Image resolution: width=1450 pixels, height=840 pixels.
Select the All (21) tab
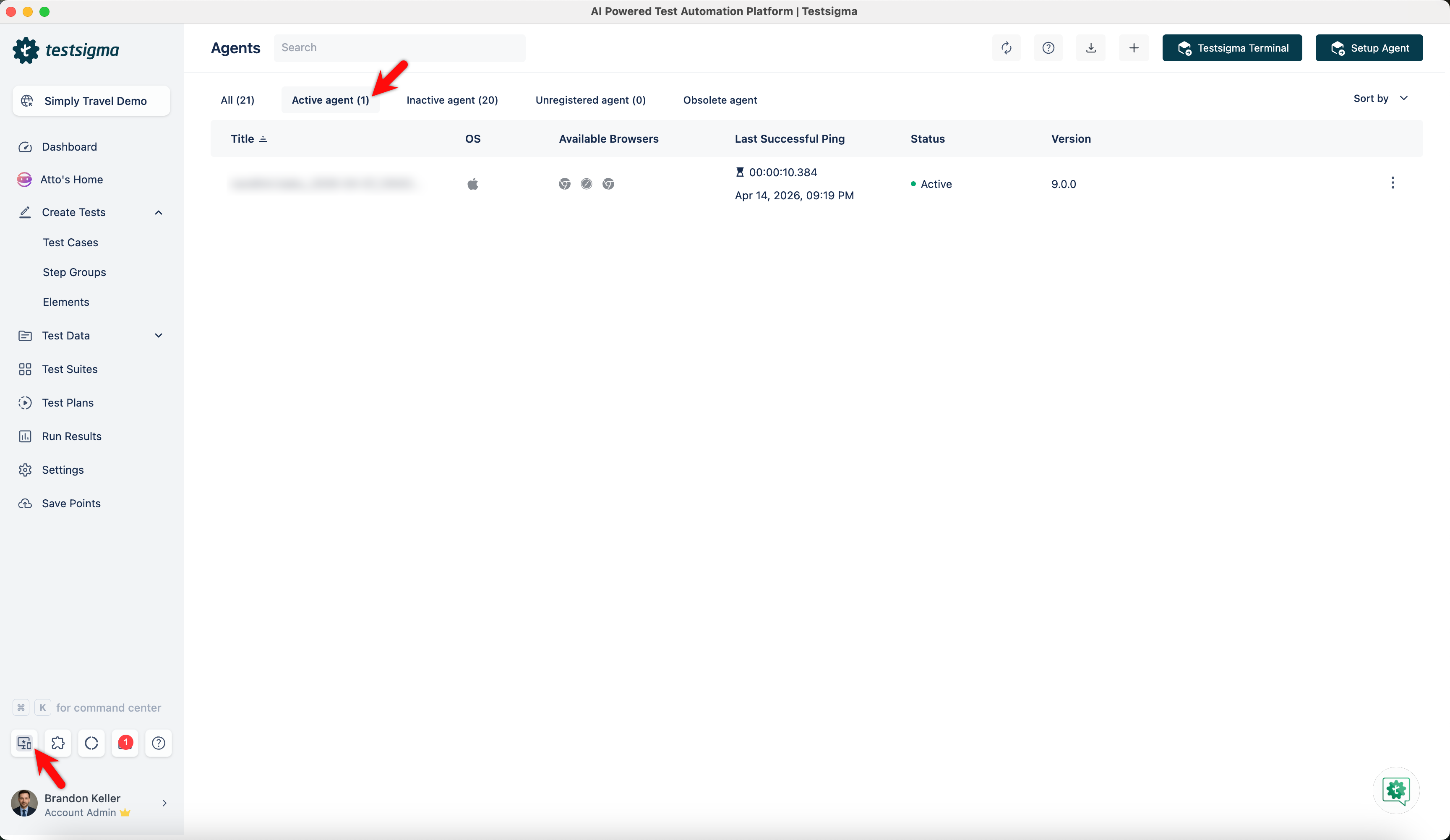click(237, 100)
